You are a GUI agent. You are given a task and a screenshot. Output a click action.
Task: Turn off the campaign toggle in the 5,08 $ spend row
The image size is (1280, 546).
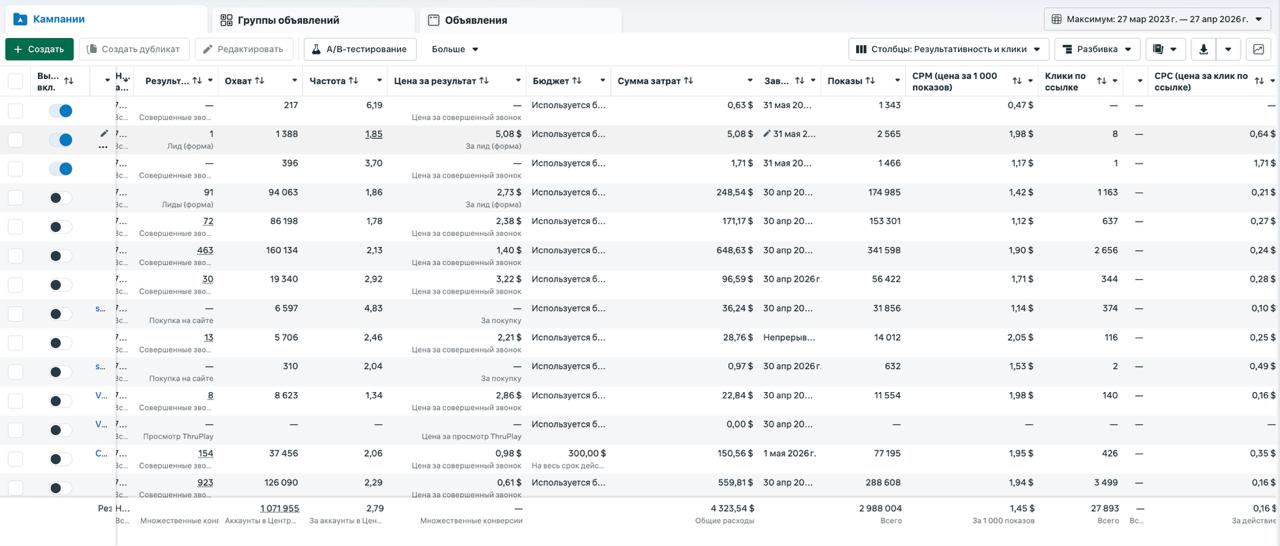pos(60,140)
